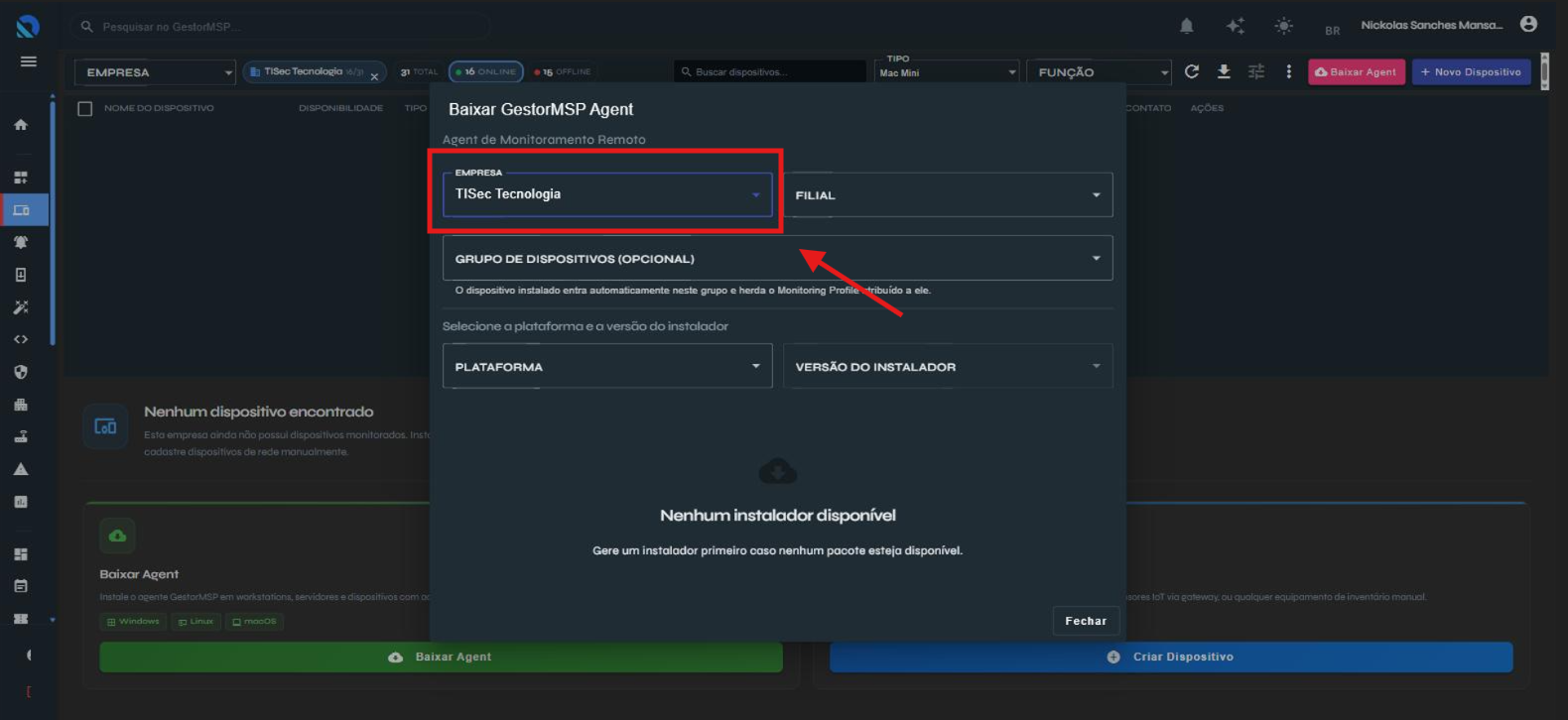Viewport: 1568px width, 720px height.
Task: Open the hamburger menu in the sidebar
Action: (x=28, y=61)
